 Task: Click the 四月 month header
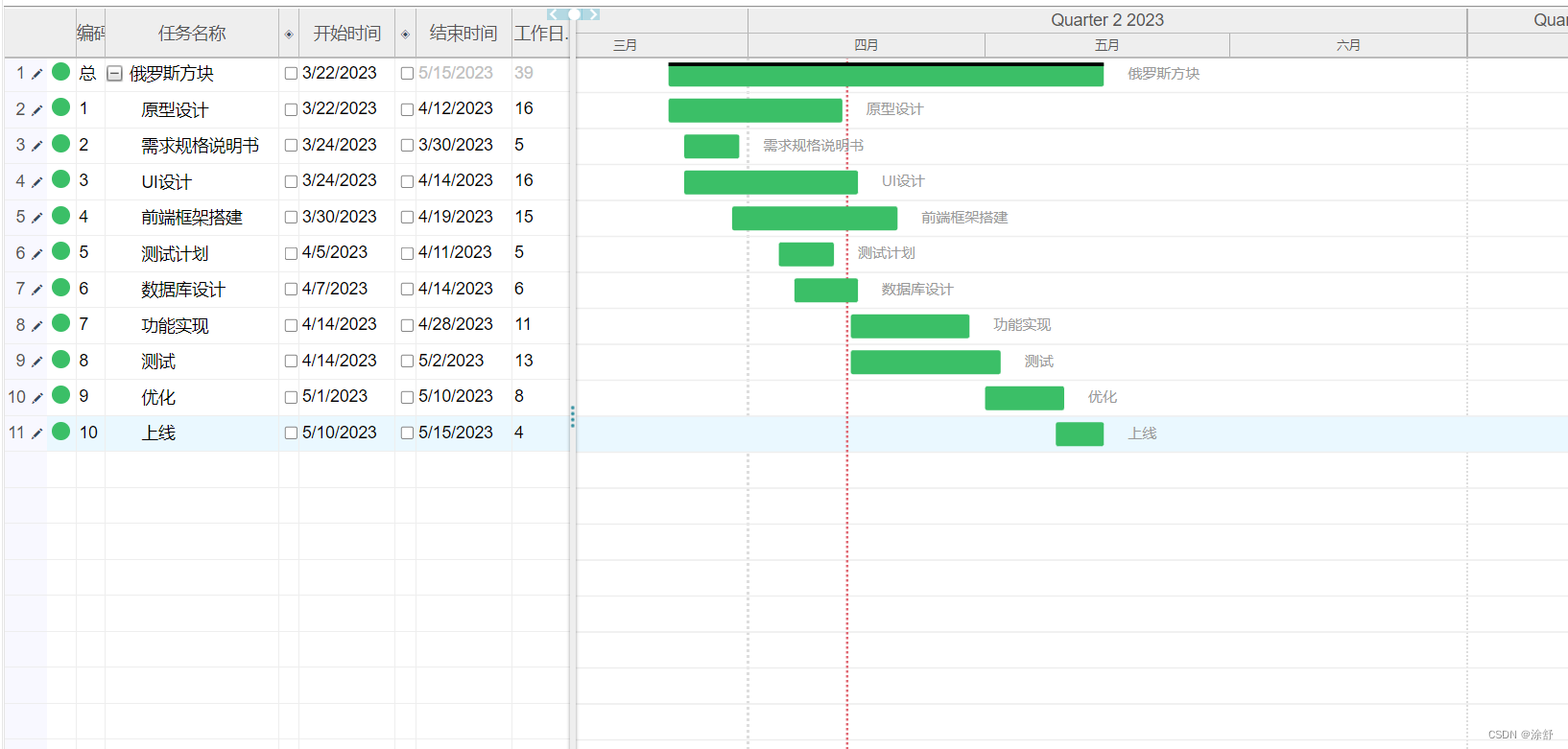tap(867, 45)
